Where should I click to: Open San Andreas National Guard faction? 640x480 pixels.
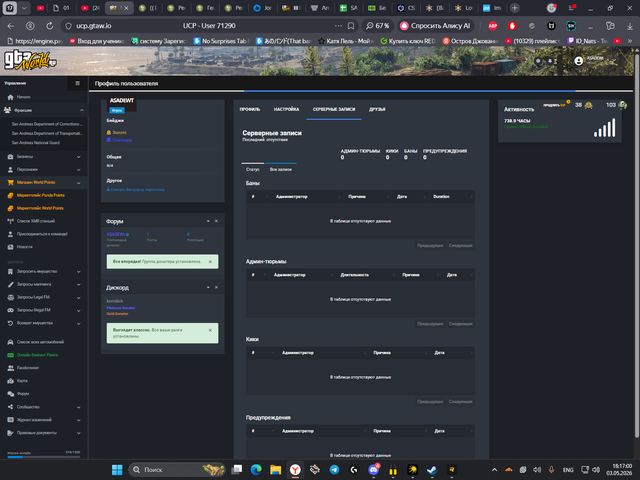(x=36, y=142)
